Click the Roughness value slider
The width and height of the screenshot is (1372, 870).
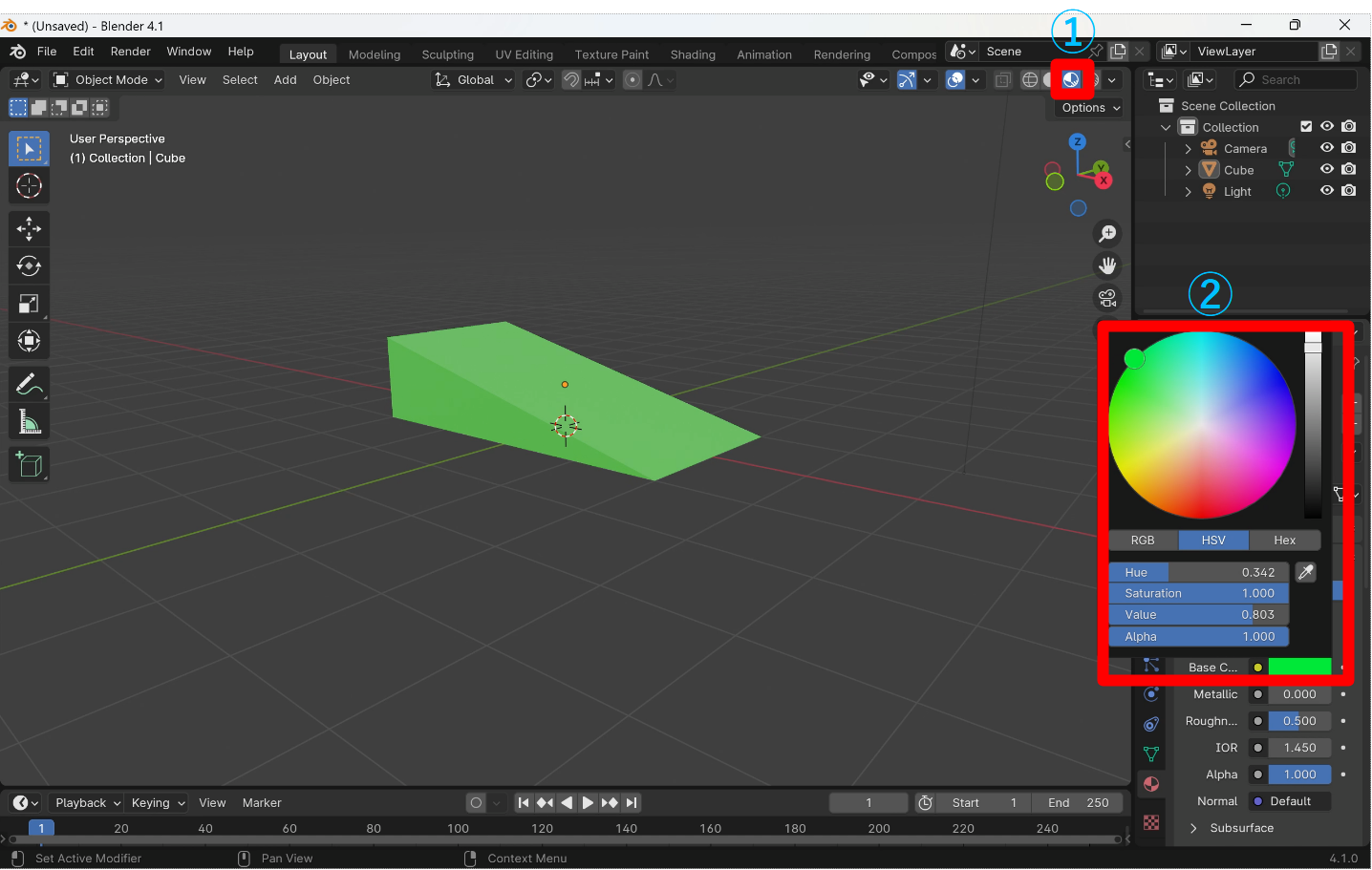tap(1299, 721)
